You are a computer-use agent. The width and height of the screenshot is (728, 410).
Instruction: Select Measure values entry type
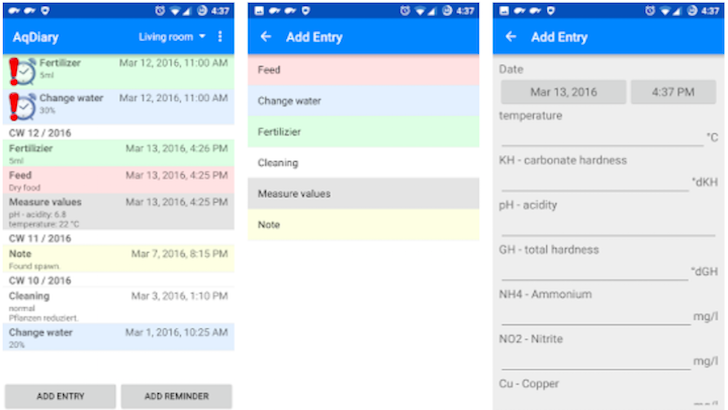pyautogui.click(x=364, y=194)
